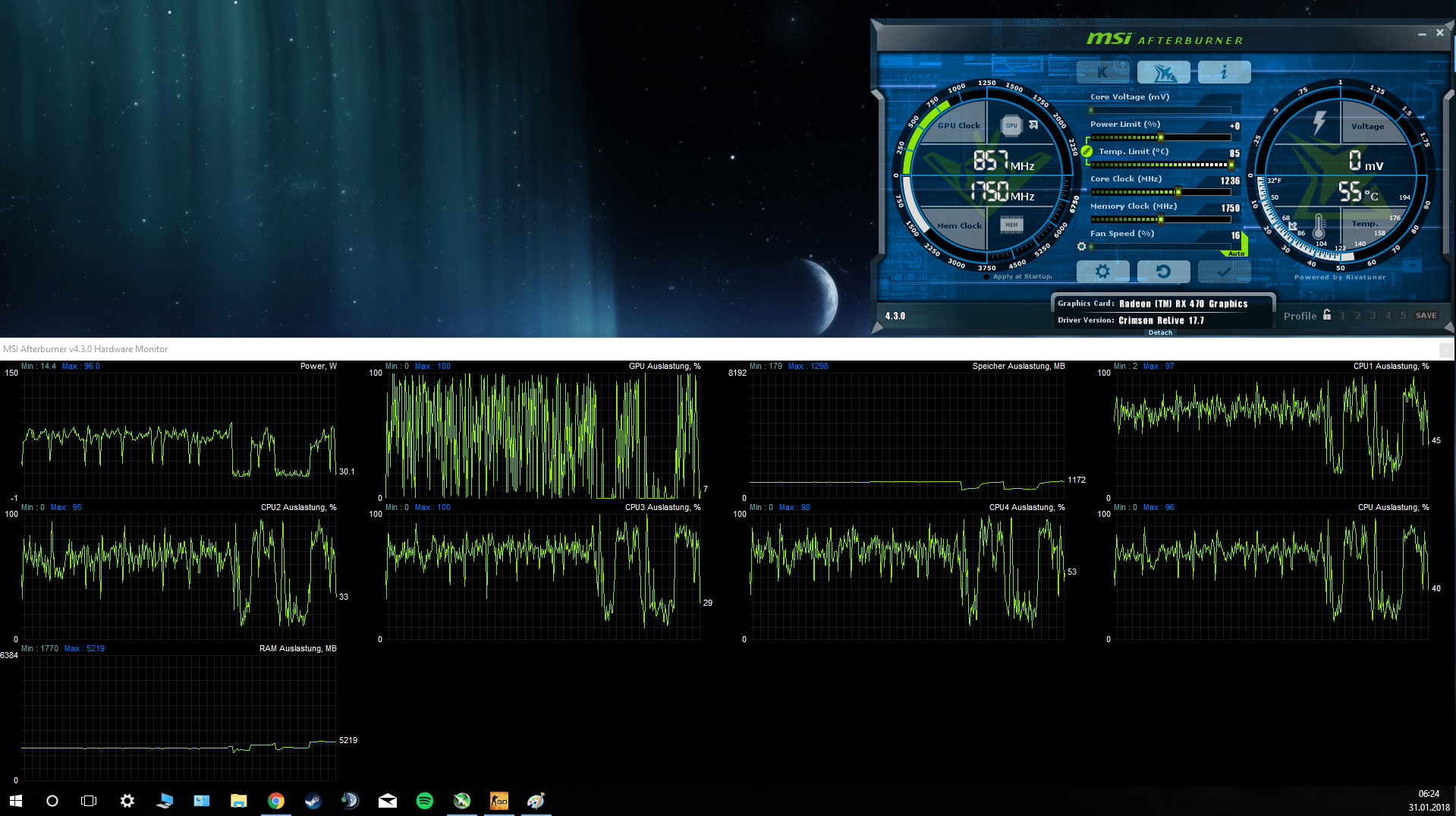Reset Afterburner settings to defaults
Viewport: 1456px width, 816px height.
pos(1163,271)
